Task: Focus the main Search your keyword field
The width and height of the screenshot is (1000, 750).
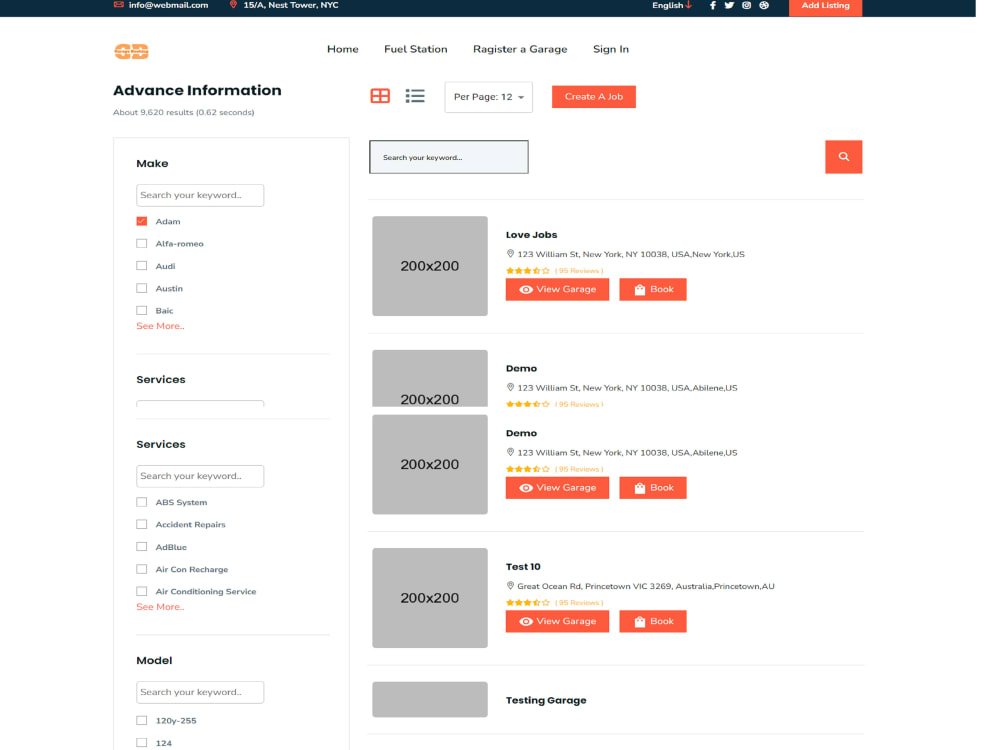Action: [x=449, y=157]
